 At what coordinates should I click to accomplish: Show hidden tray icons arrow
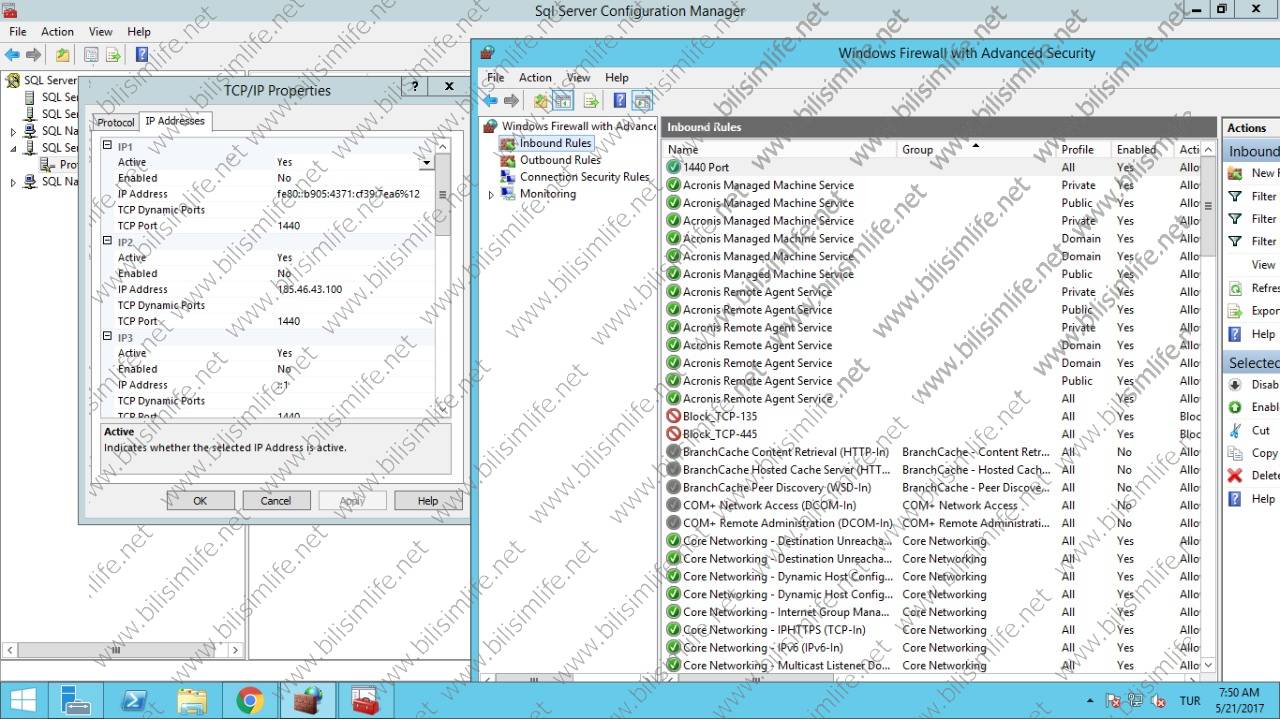click(x=1090, y=700)
